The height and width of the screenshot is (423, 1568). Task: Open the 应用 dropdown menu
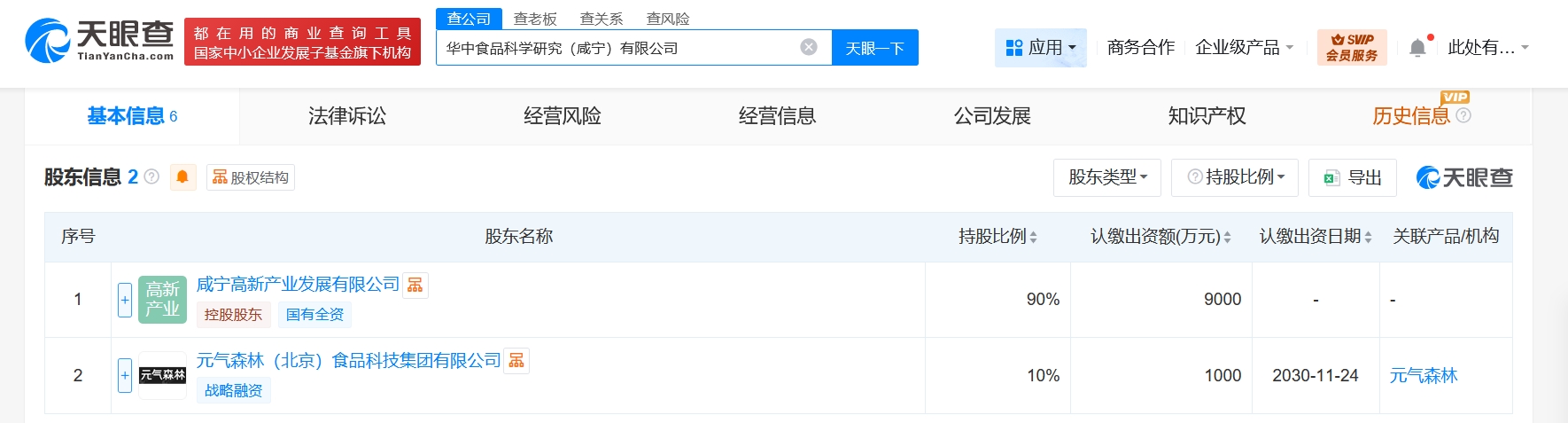[1041, 48]
